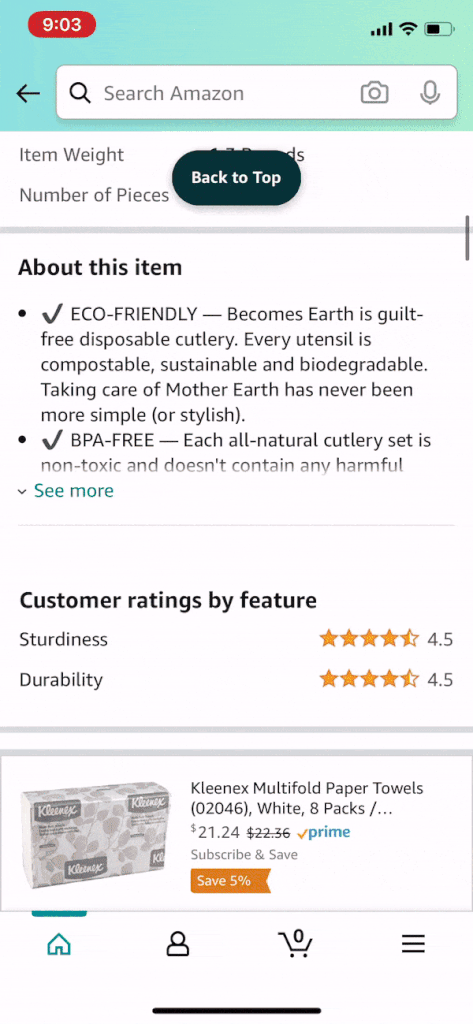Open Durability star rating

click(369, 679)
